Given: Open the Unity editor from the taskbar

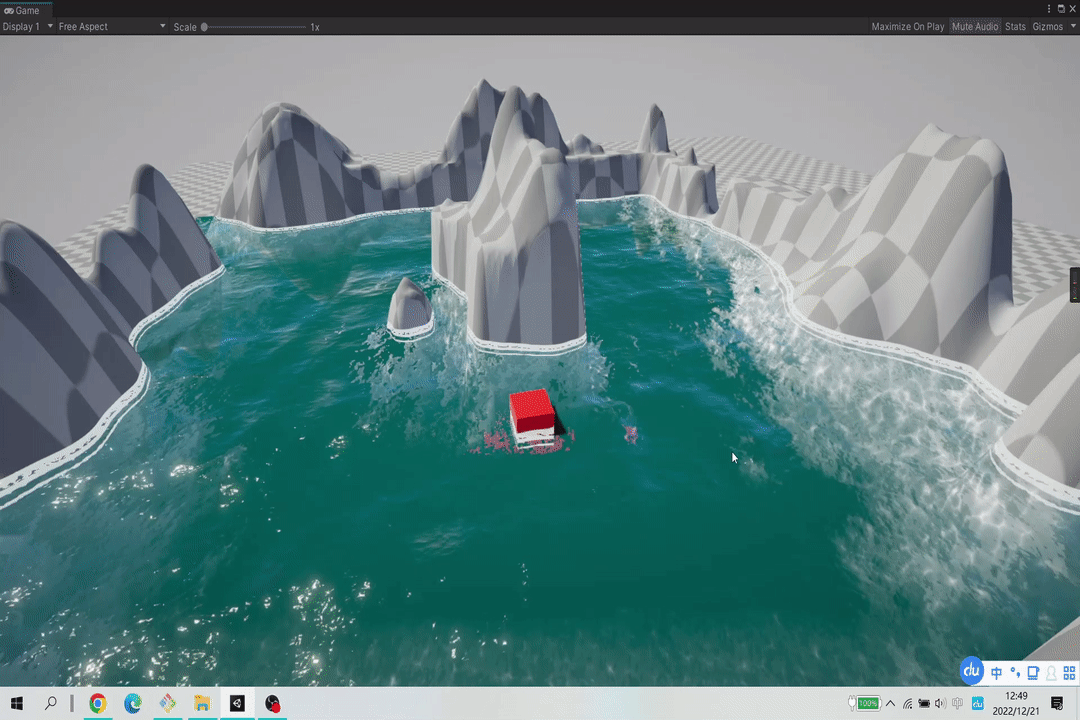Looking at the screenshot, I should (x=237, y=704).
